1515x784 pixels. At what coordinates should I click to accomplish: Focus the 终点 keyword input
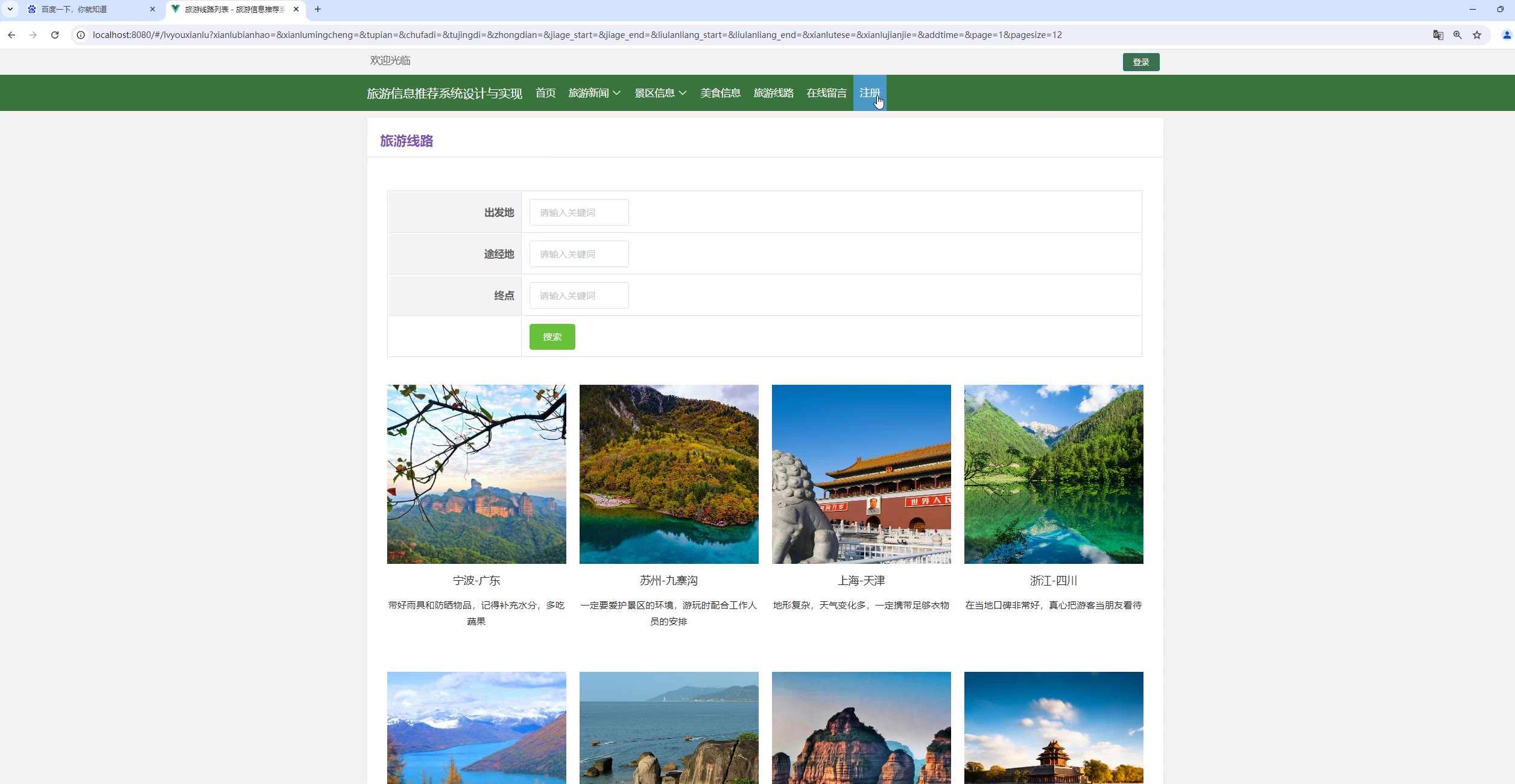579,296
